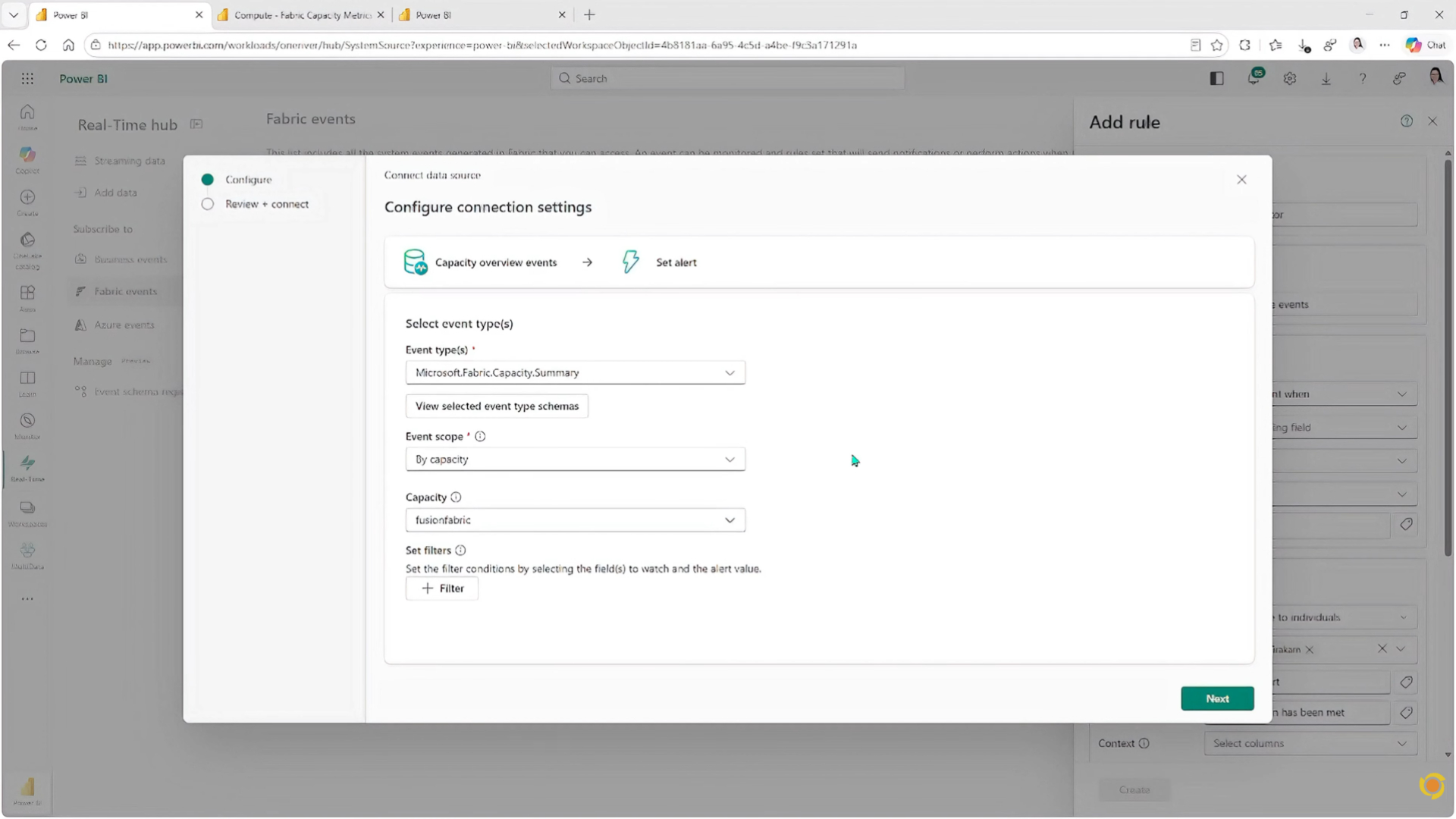
Task: Select Real-Time hub icon in sidebar
Action: click(x=27, y=468)
